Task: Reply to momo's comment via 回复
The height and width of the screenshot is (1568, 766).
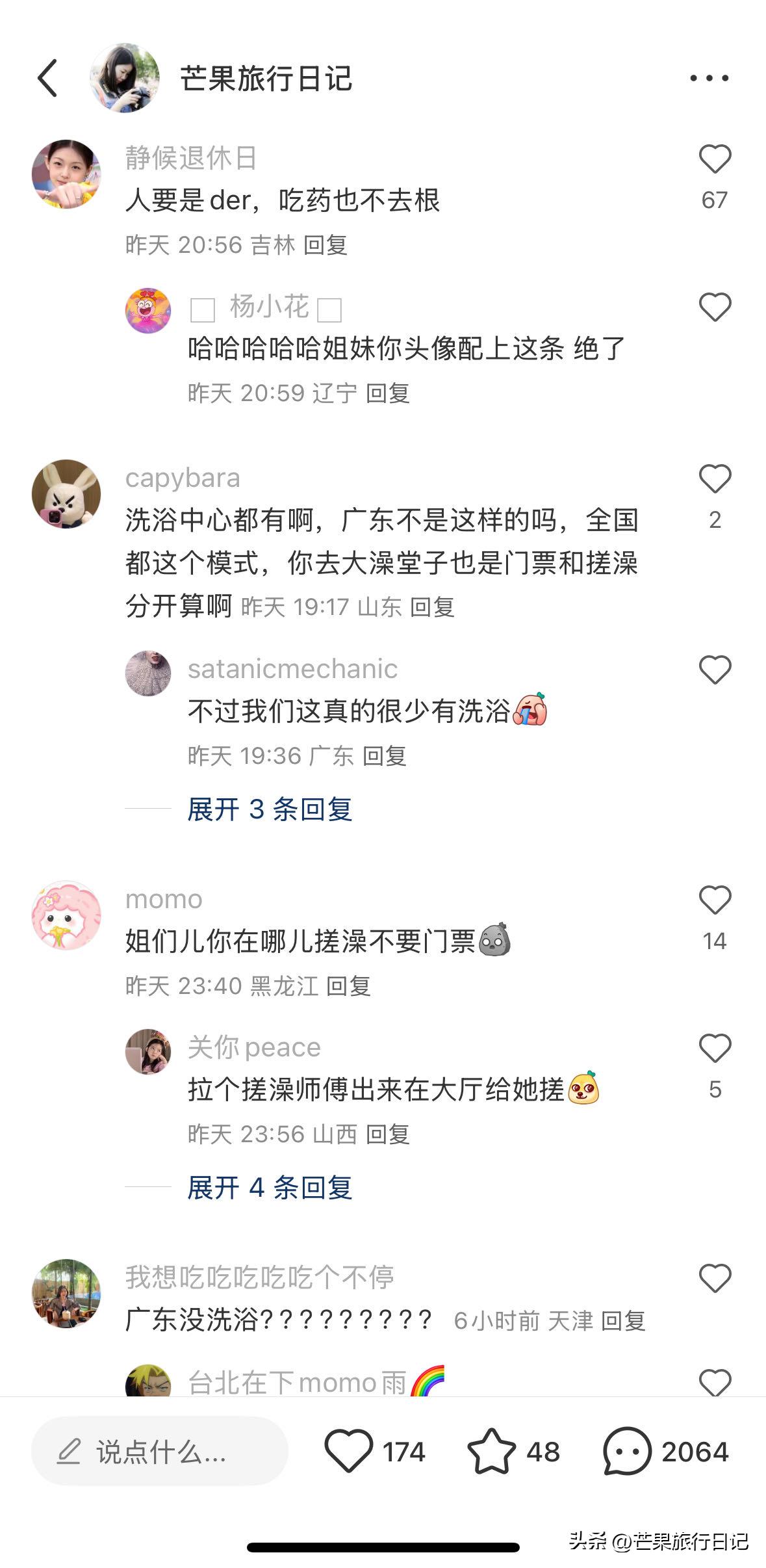Action: tap(348, 986)
